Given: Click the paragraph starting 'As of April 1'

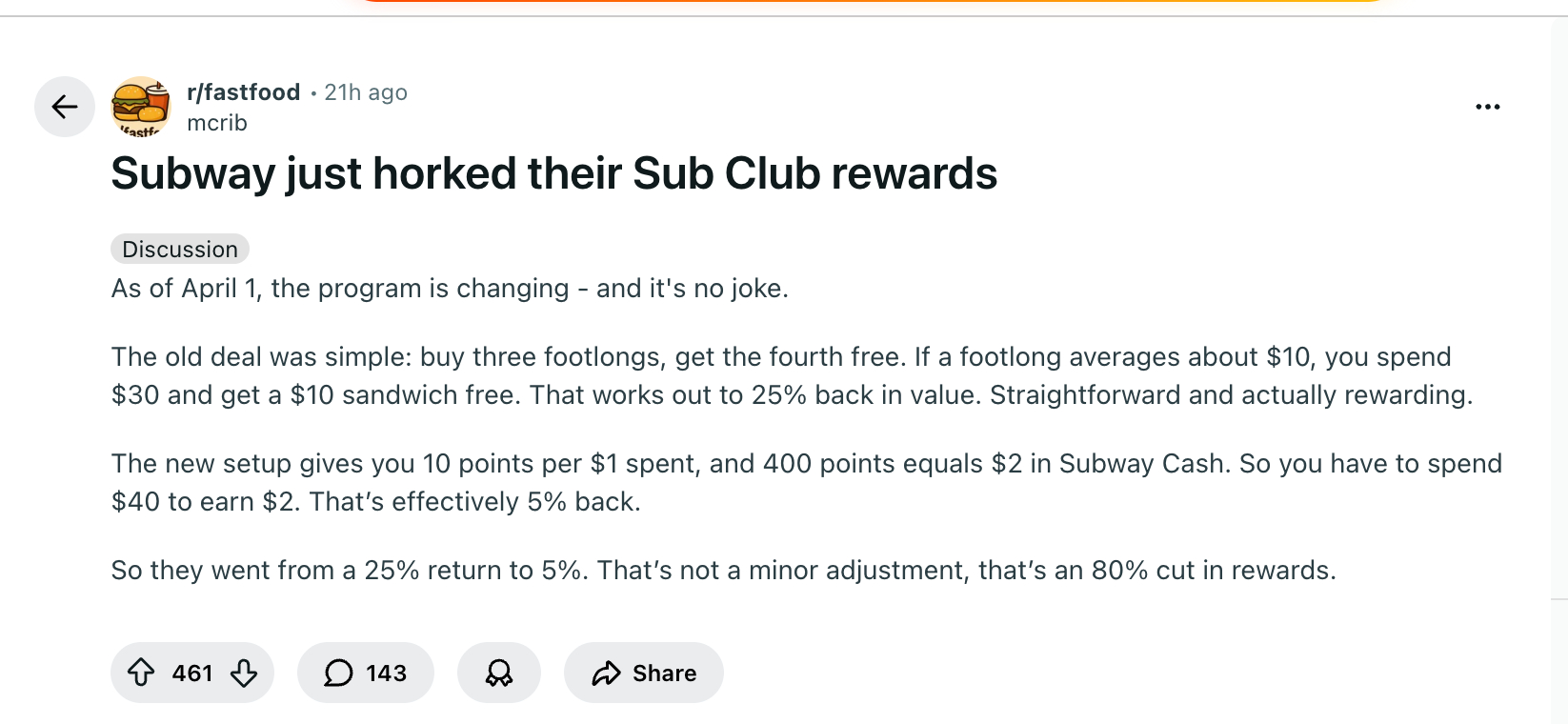Looking at the screenshot, I should pyautogui.click(x=450, y=289).
